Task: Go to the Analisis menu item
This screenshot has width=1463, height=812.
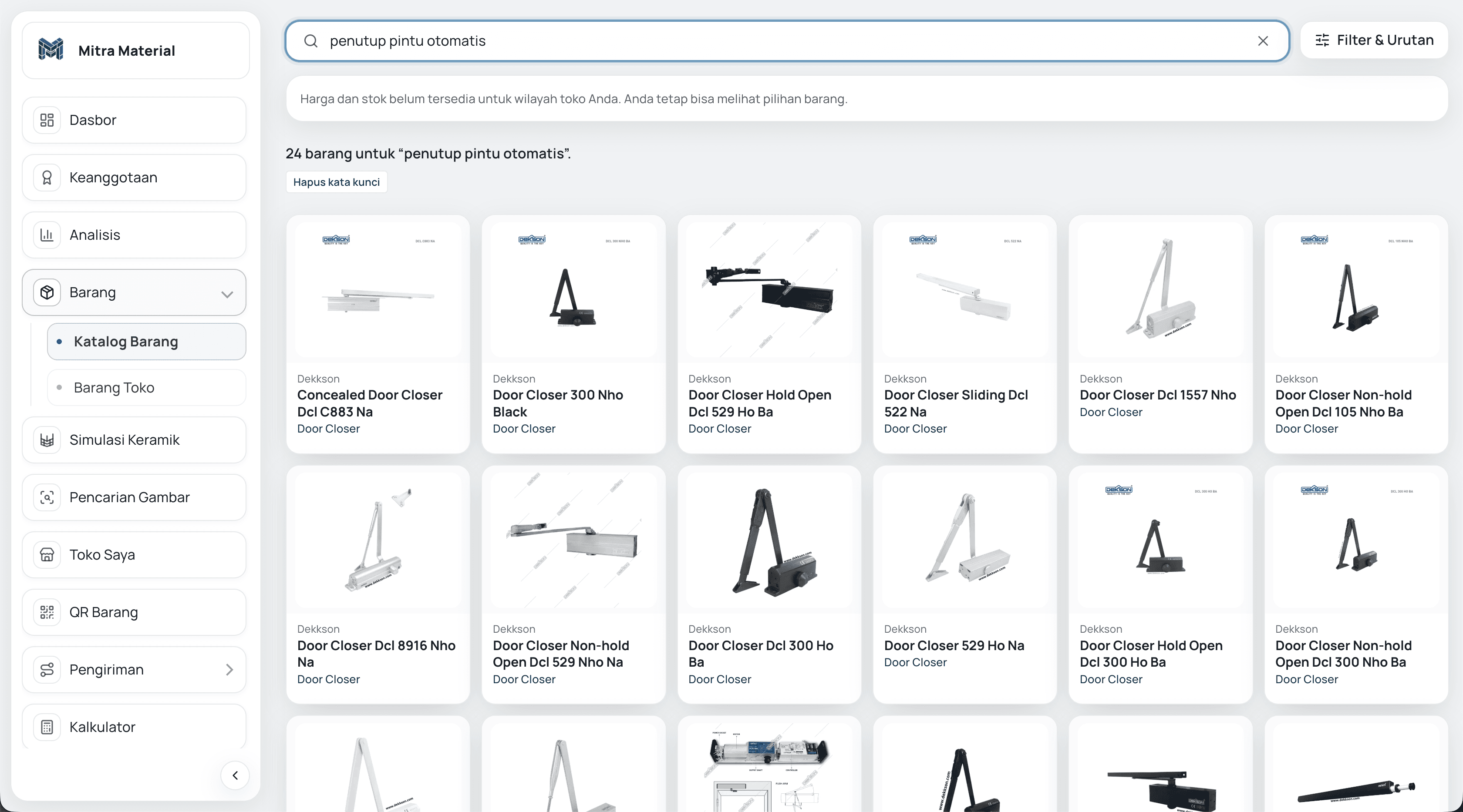Action: click(134, 235)
